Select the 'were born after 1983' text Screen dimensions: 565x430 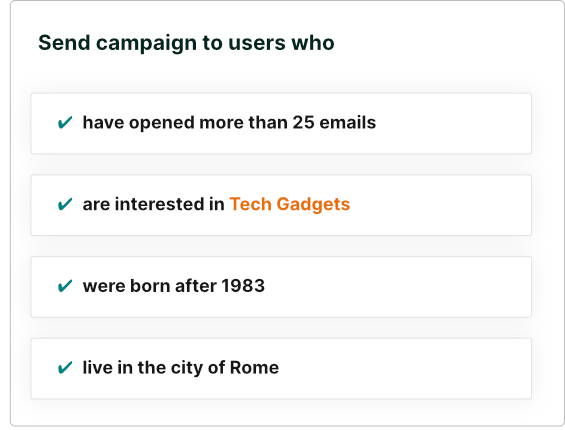click(x=174, y=286)
